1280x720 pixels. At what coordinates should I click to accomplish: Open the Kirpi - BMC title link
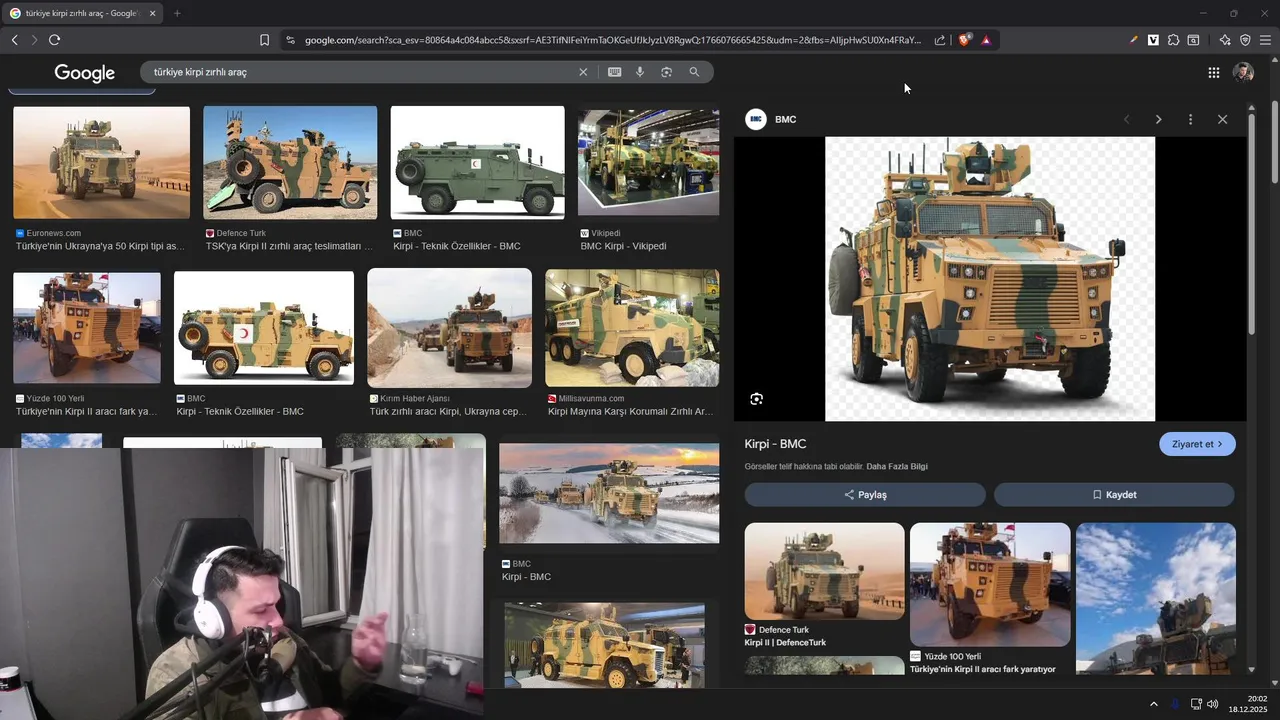775,444
